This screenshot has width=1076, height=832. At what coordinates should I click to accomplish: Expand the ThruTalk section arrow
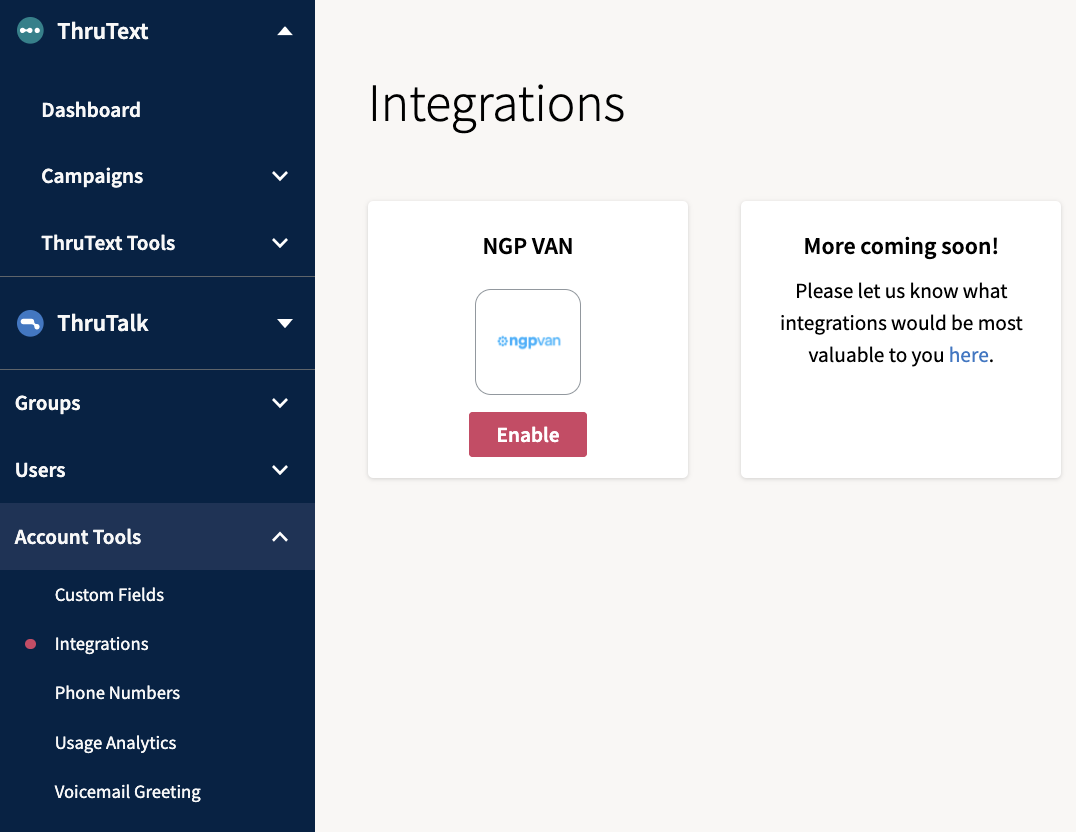(285, 323)
